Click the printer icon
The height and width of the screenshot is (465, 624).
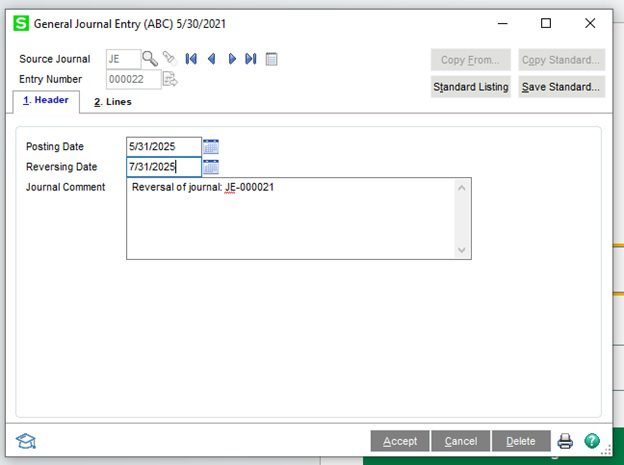[565, 441]
